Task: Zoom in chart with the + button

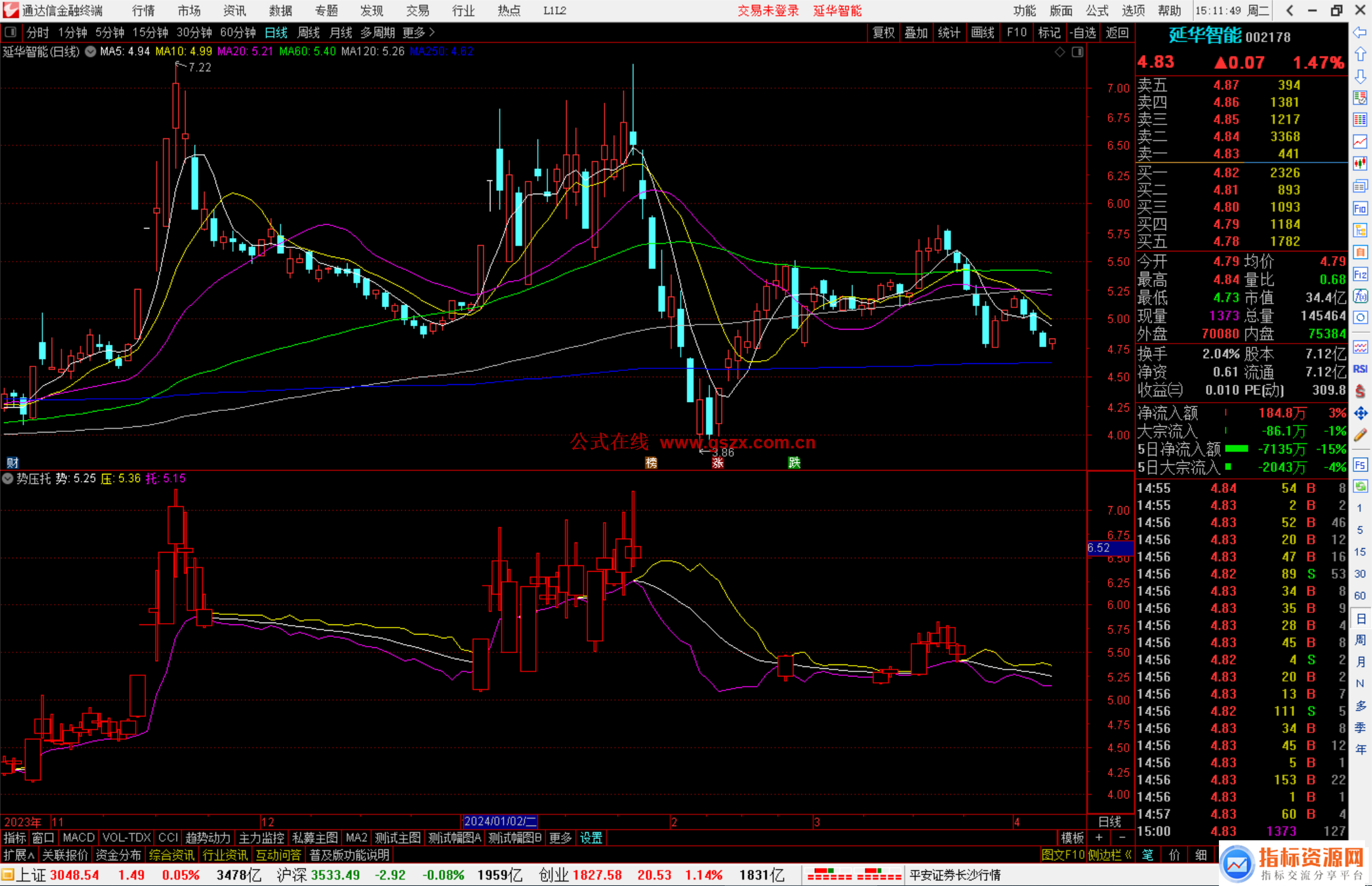Action: pos(1100,838)
